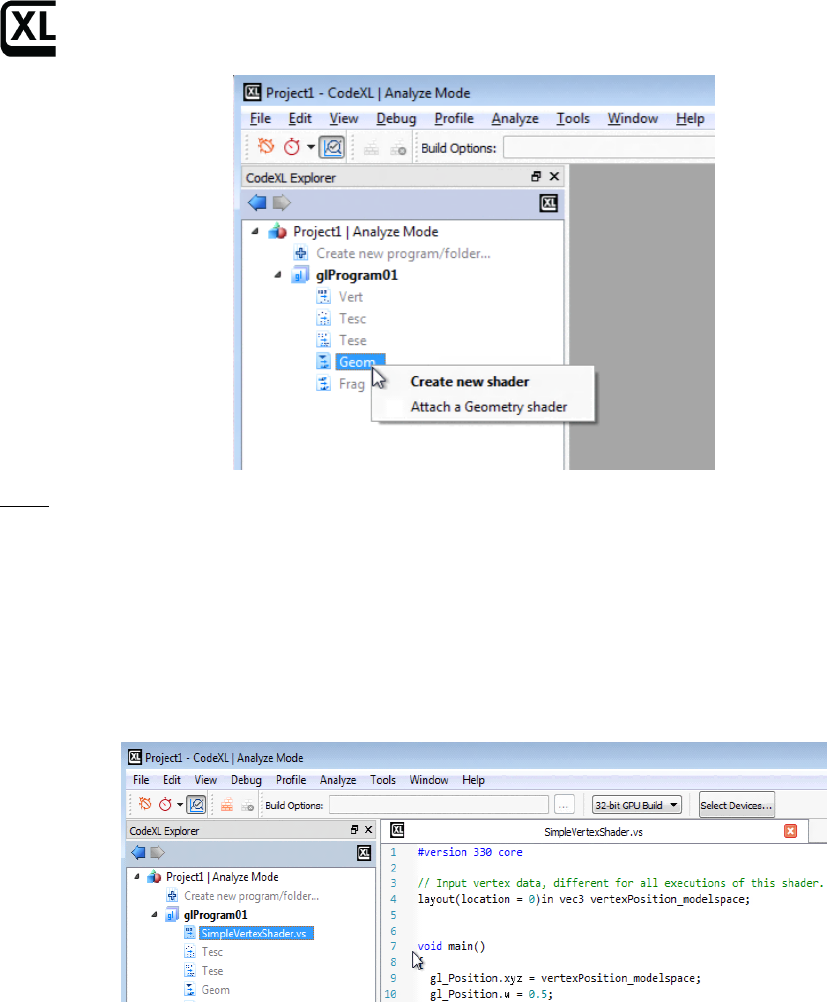Image resolution: width=827 pixels, height=1002 pixels.
Task: Click Build Options field in upper window
Action: pos(608,148)
